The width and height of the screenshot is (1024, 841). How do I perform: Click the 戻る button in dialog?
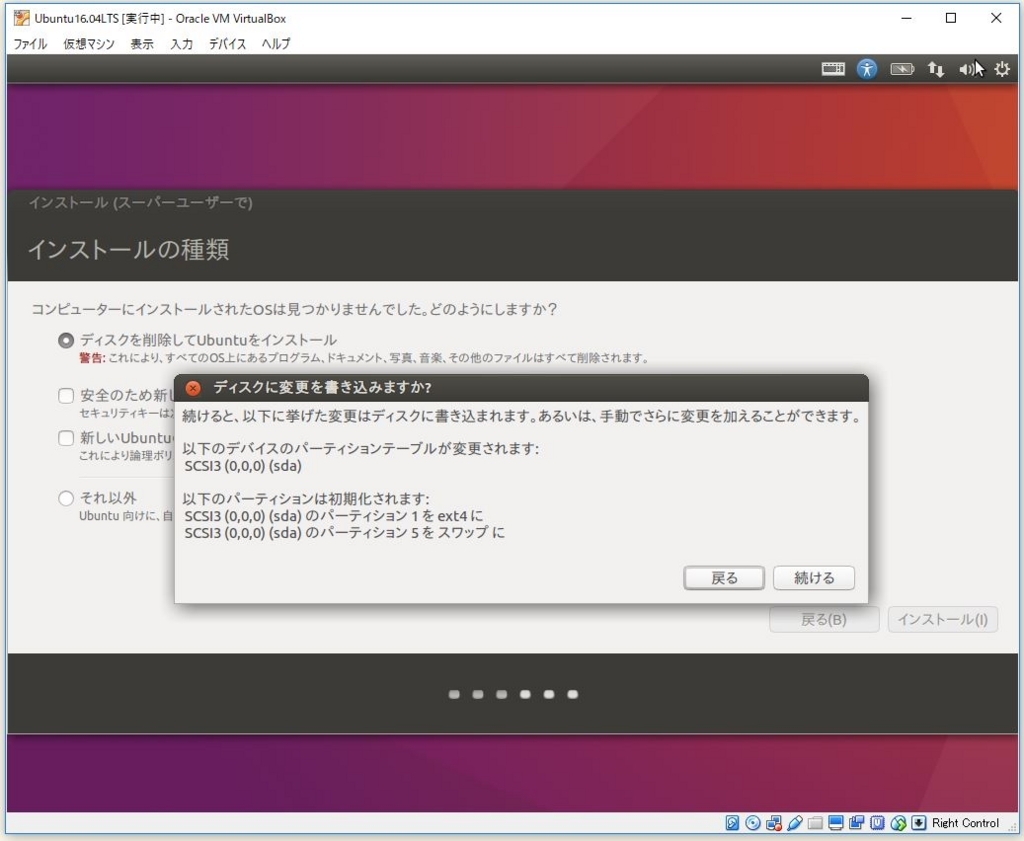point(724,578)
